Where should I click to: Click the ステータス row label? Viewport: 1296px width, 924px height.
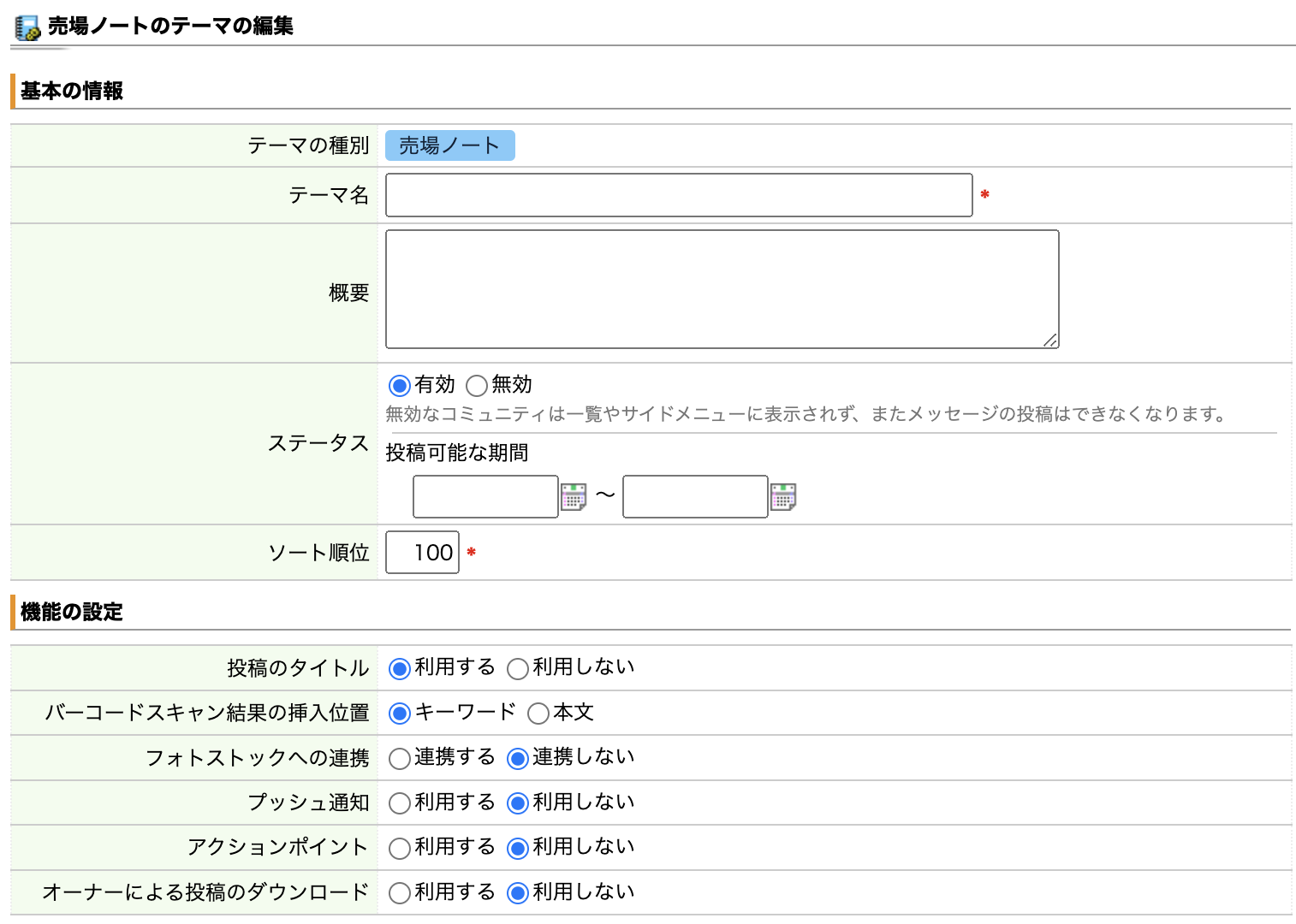[x=318, y=443]
